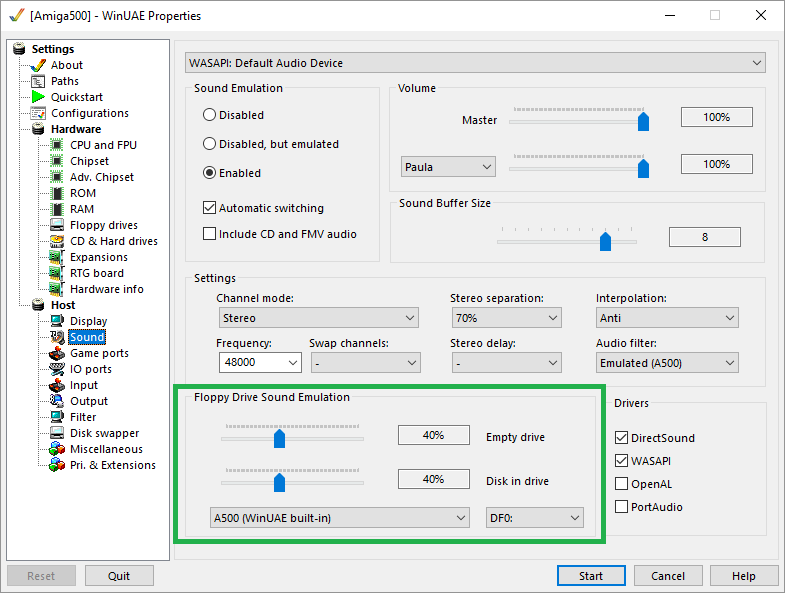Click the CD & Hard drives icon

click(x=57, y=241)
